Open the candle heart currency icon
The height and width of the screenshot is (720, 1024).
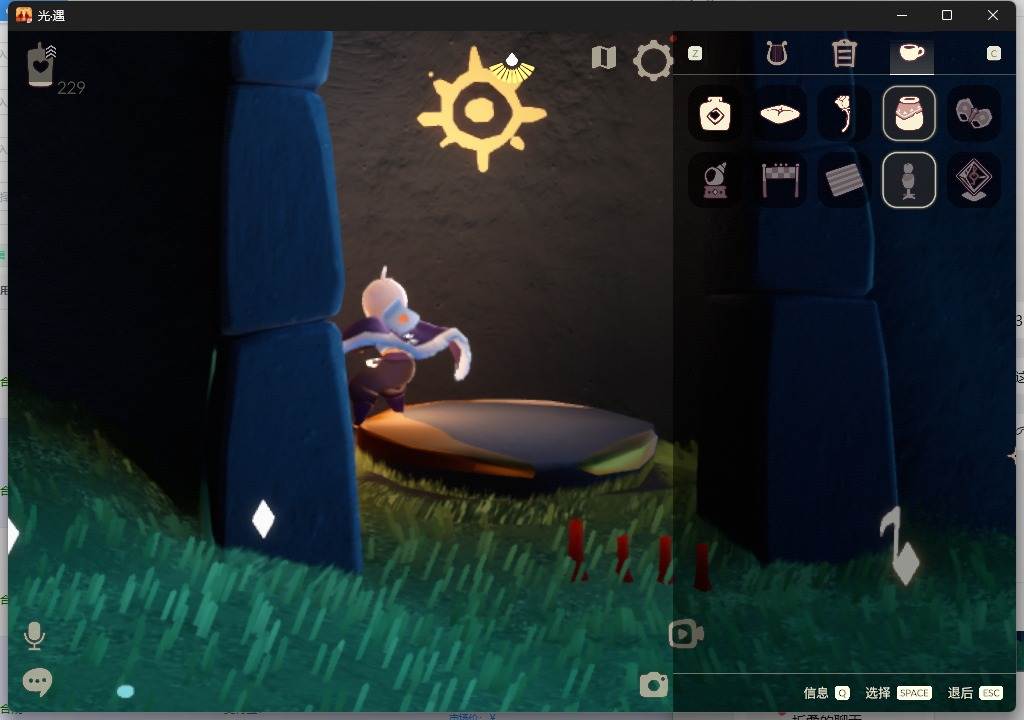40,64
